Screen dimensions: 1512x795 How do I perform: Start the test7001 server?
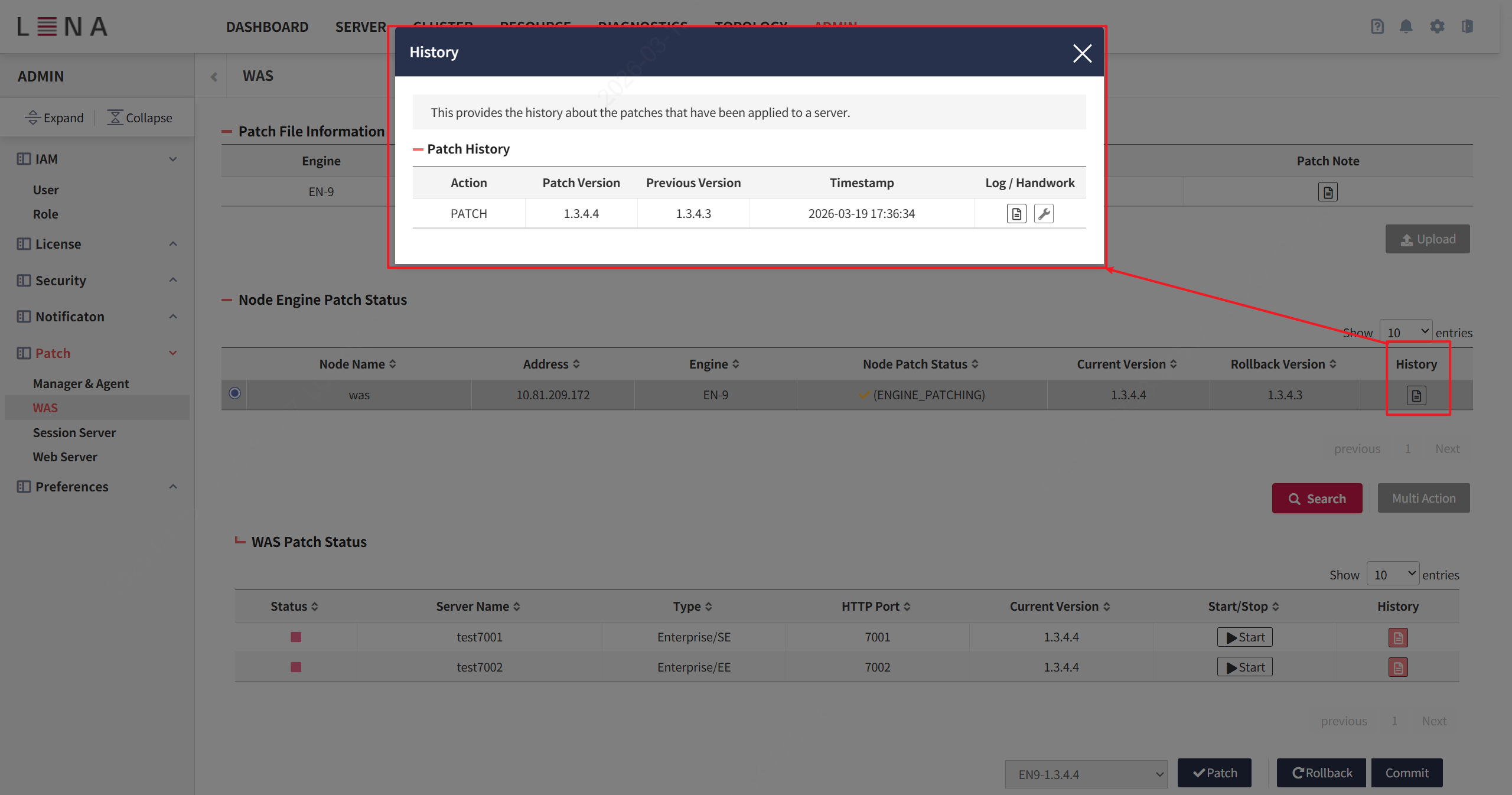(1245, 637)
